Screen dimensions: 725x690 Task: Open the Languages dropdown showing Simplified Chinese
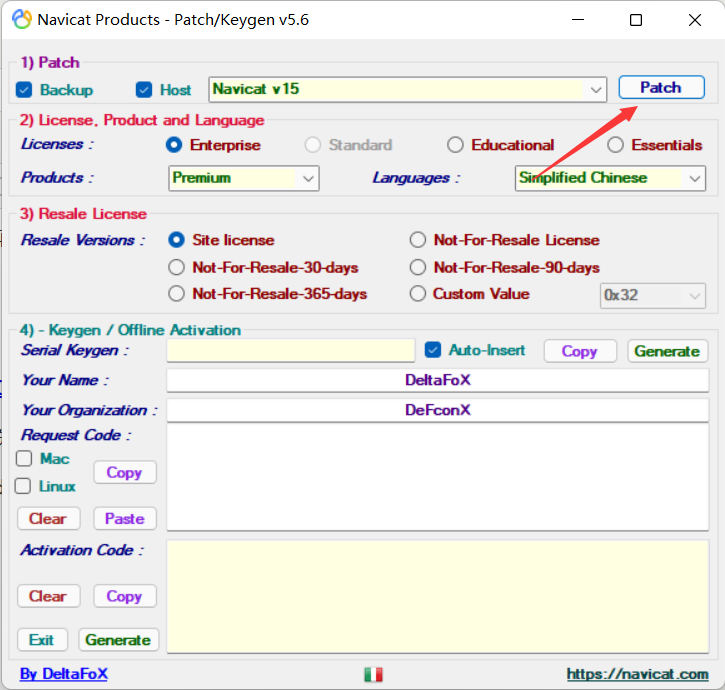click(x=695, y=179)
